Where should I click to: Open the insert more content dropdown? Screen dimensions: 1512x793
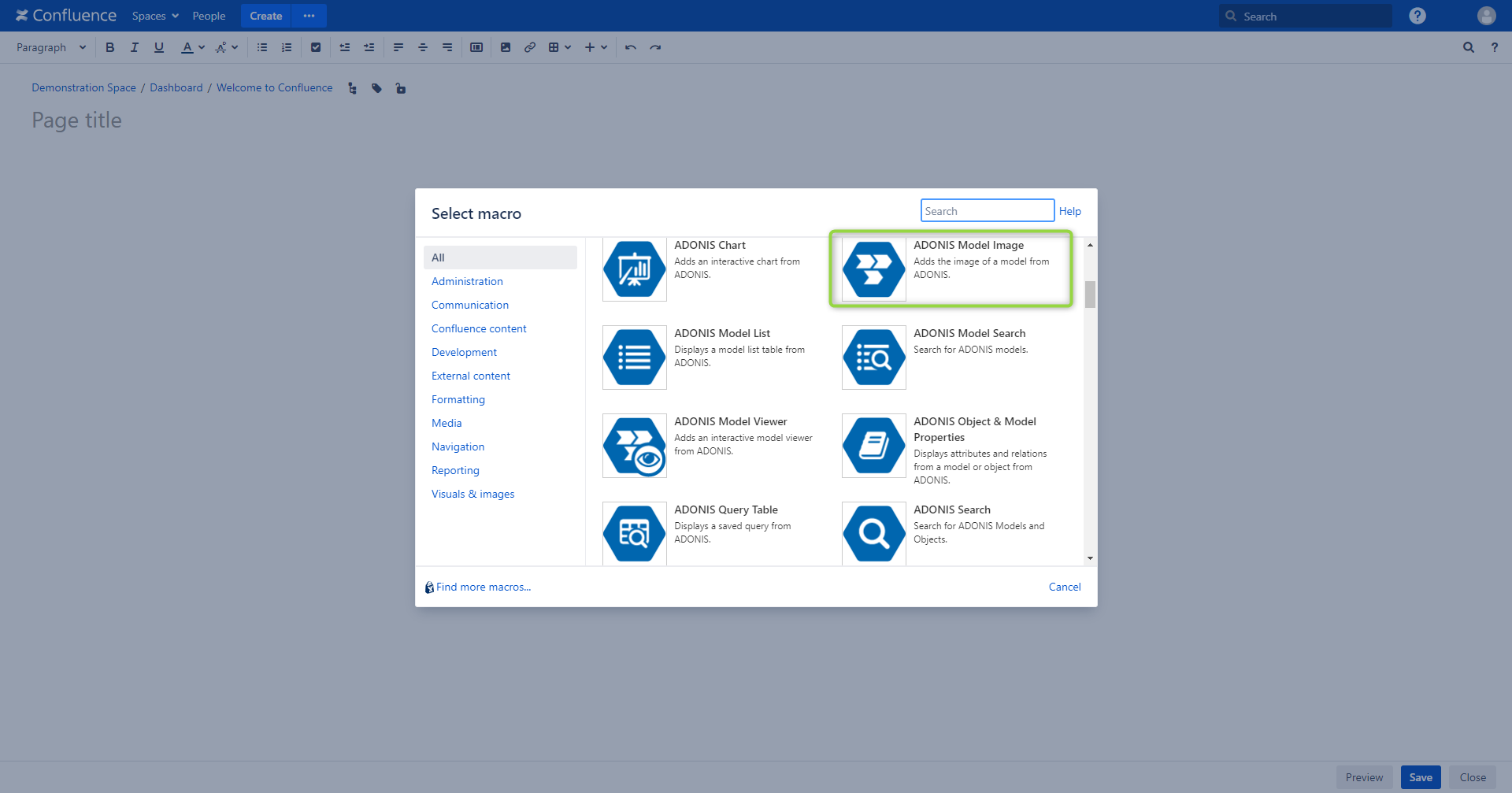(x=595, y=47)
